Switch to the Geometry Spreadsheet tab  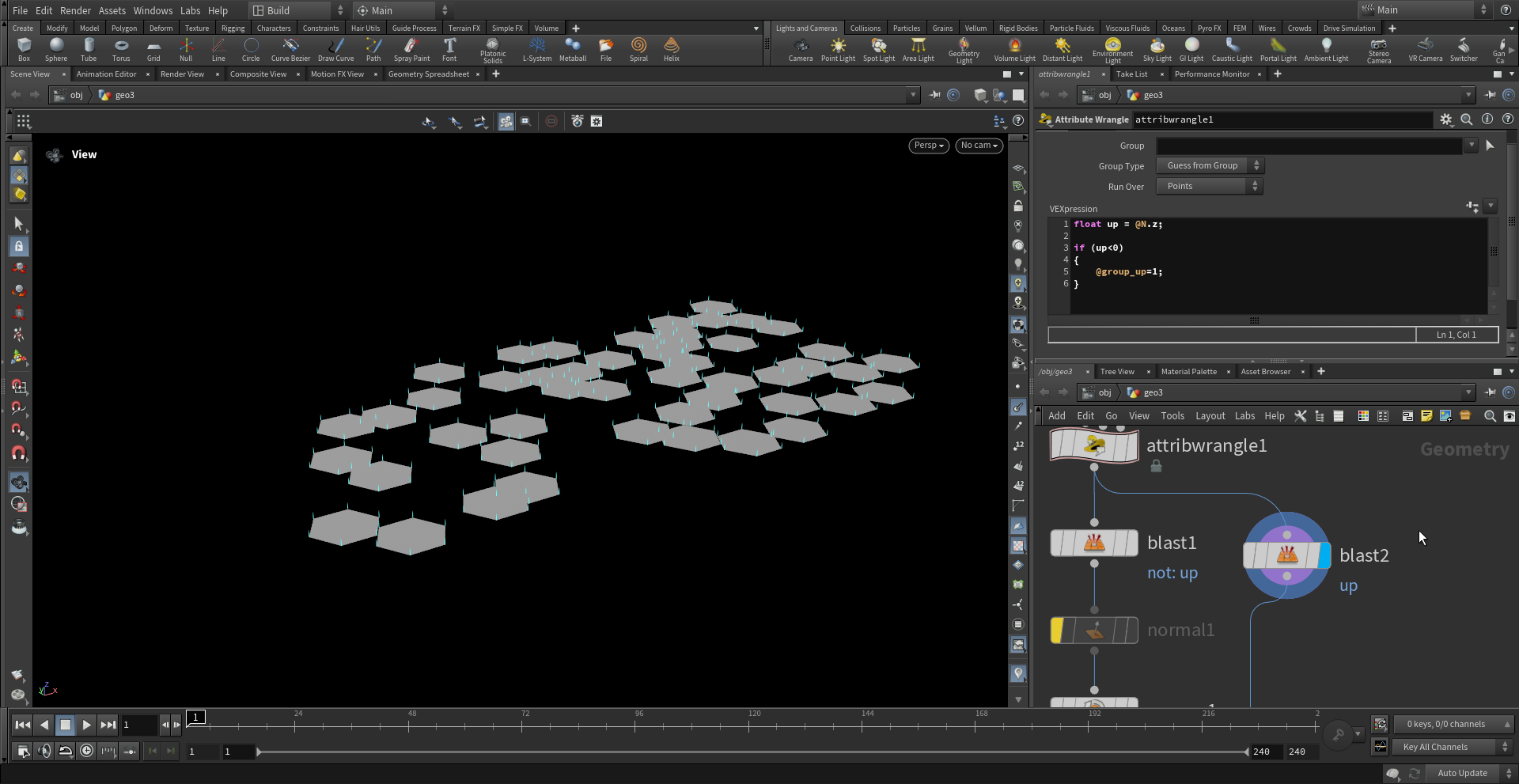429,74
